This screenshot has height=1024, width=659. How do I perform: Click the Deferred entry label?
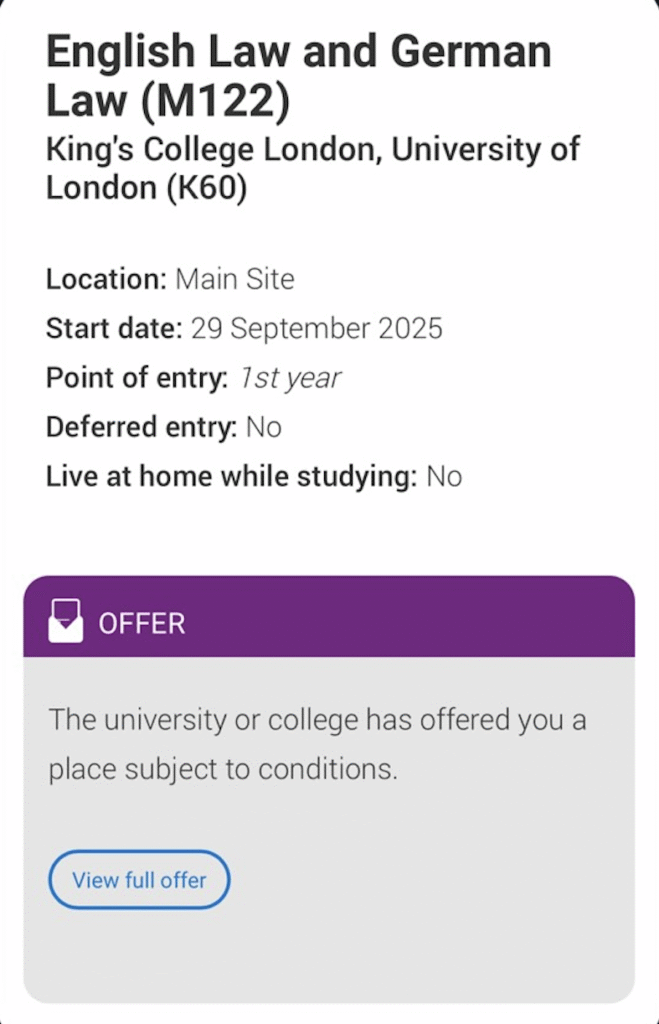141,428
